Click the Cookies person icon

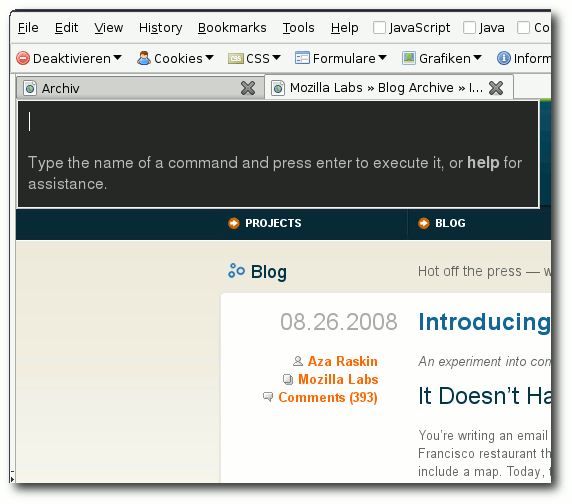pyautogui.click(x=144, y=58)
